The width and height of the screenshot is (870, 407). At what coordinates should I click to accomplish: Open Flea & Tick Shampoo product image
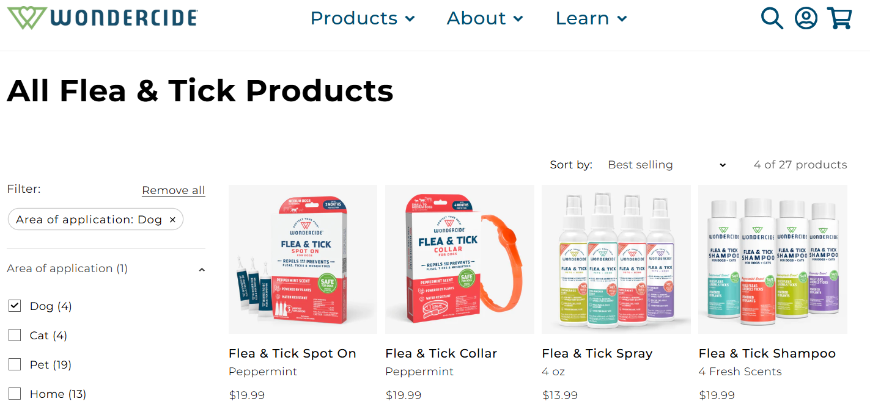coord(772,260)
